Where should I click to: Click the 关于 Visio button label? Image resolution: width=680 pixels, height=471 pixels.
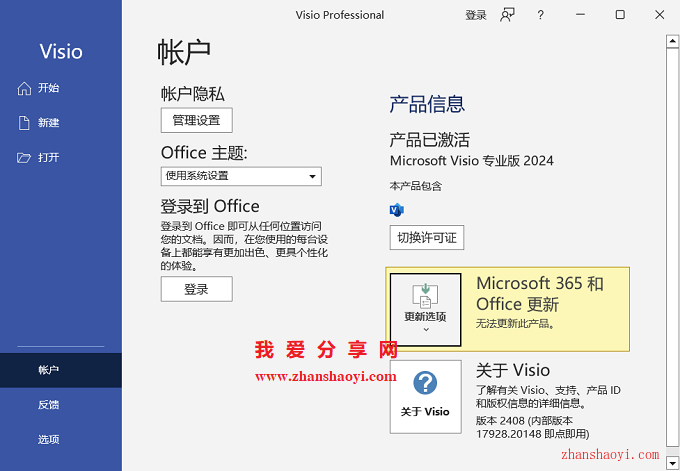click(425, 412)
